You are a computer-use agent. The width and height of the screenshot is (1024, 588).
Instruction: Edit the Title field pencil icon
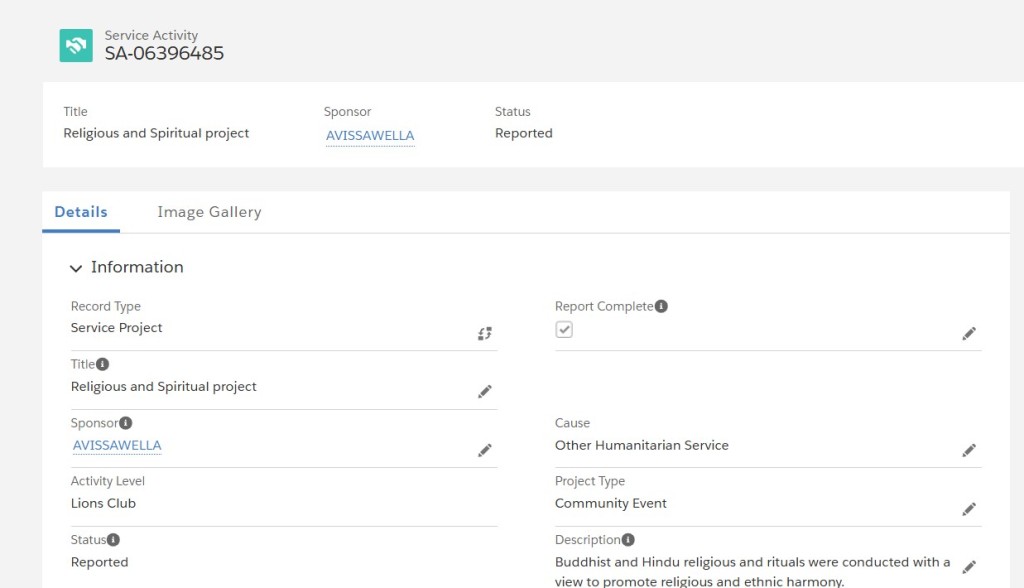[x=485, y=391]
